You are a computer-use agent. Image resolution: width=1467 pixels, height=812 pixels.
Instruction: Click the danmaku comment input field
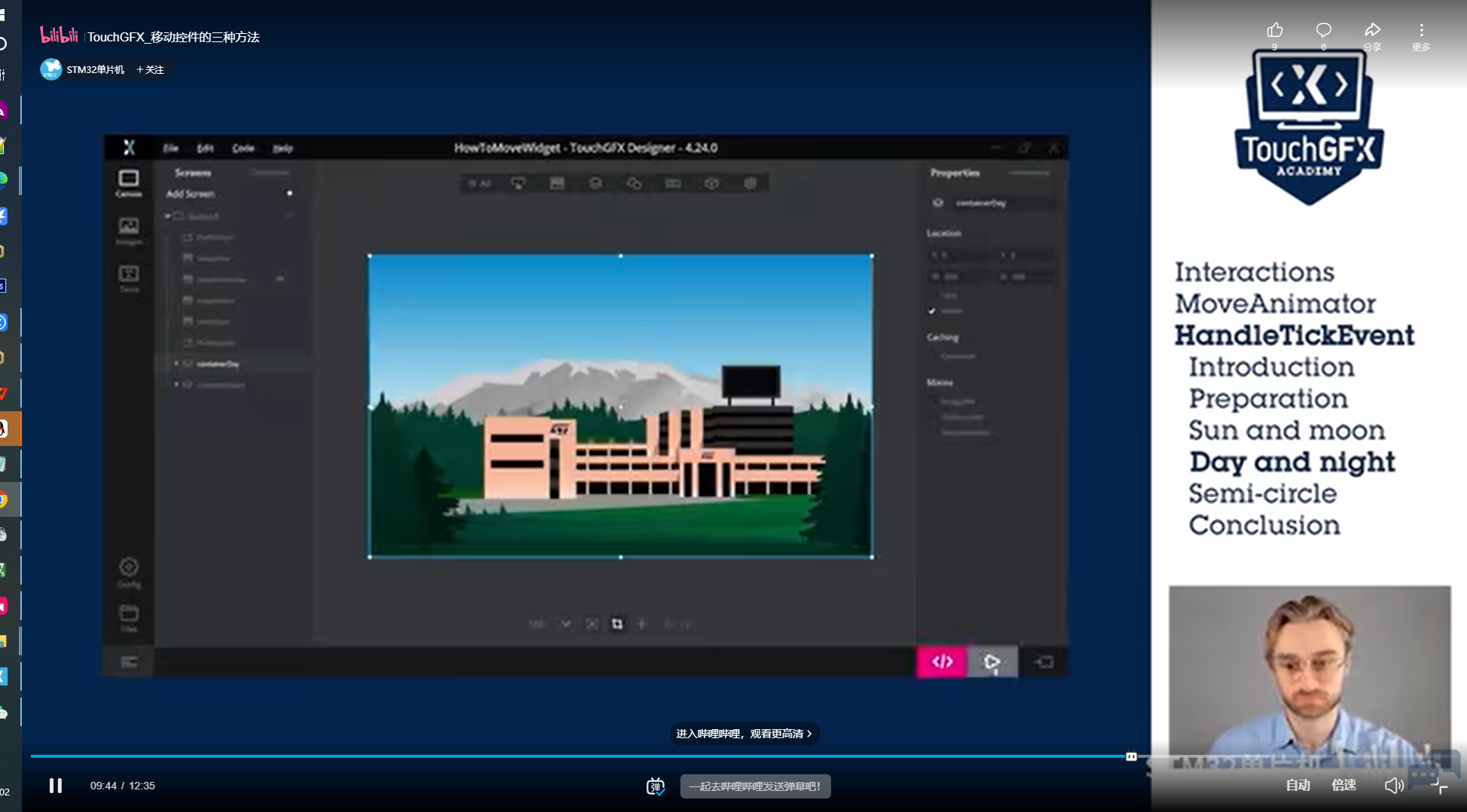(755, 786)
